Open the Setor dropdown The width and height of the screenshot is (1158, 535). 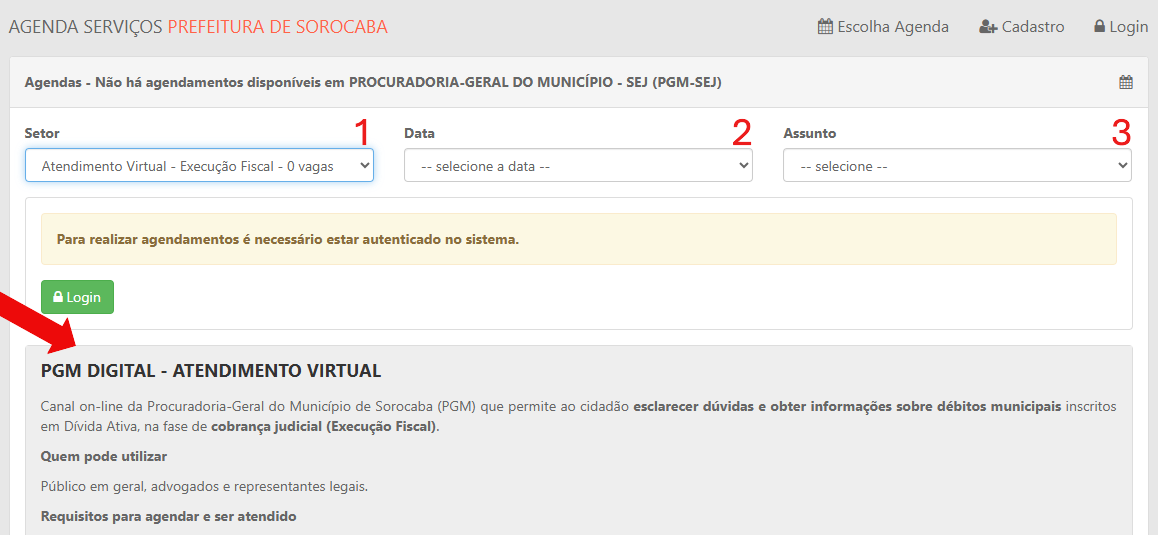point(199,166)
